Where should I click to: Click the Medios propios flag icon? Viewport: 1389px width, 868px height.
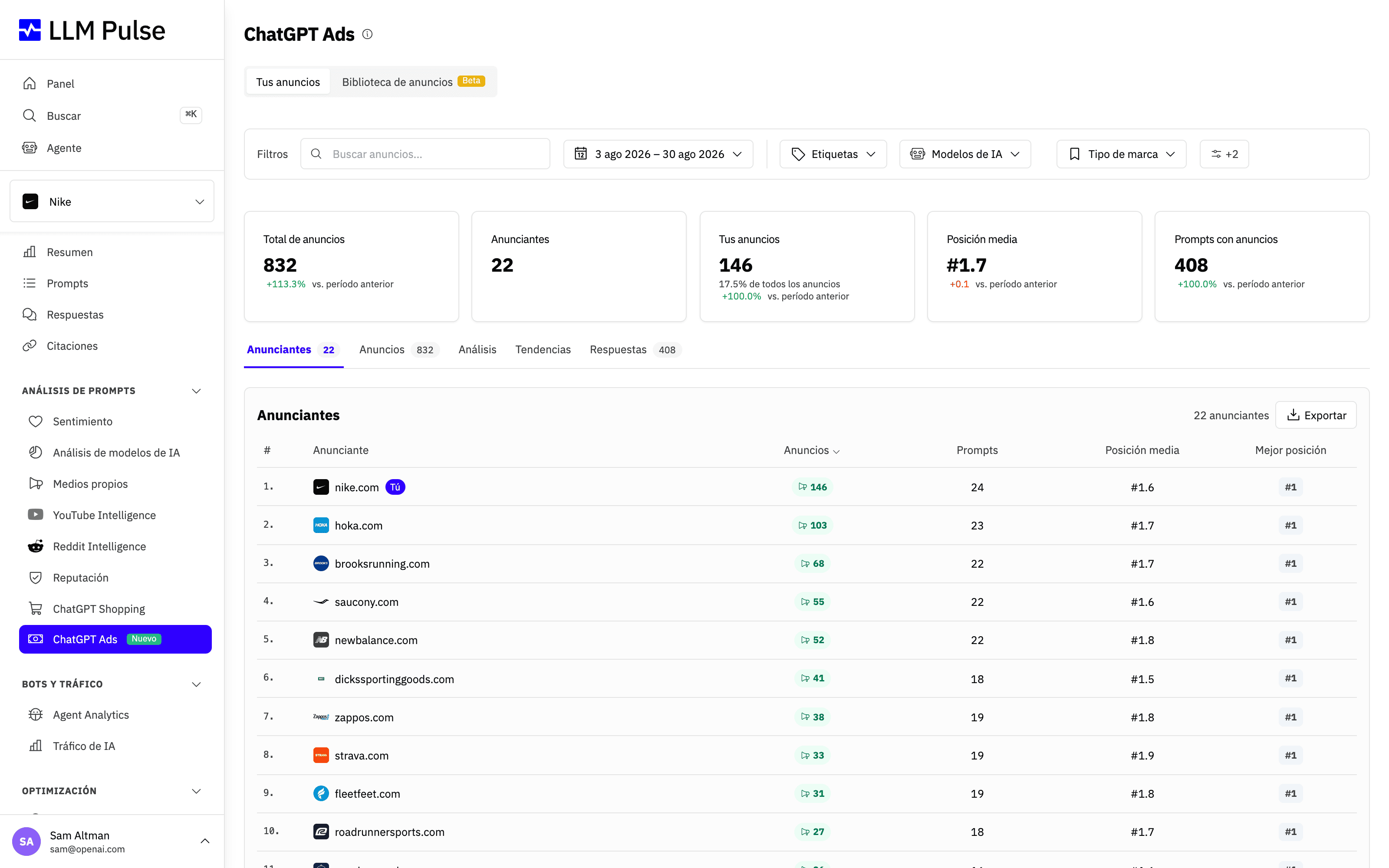tap(36, 483)
